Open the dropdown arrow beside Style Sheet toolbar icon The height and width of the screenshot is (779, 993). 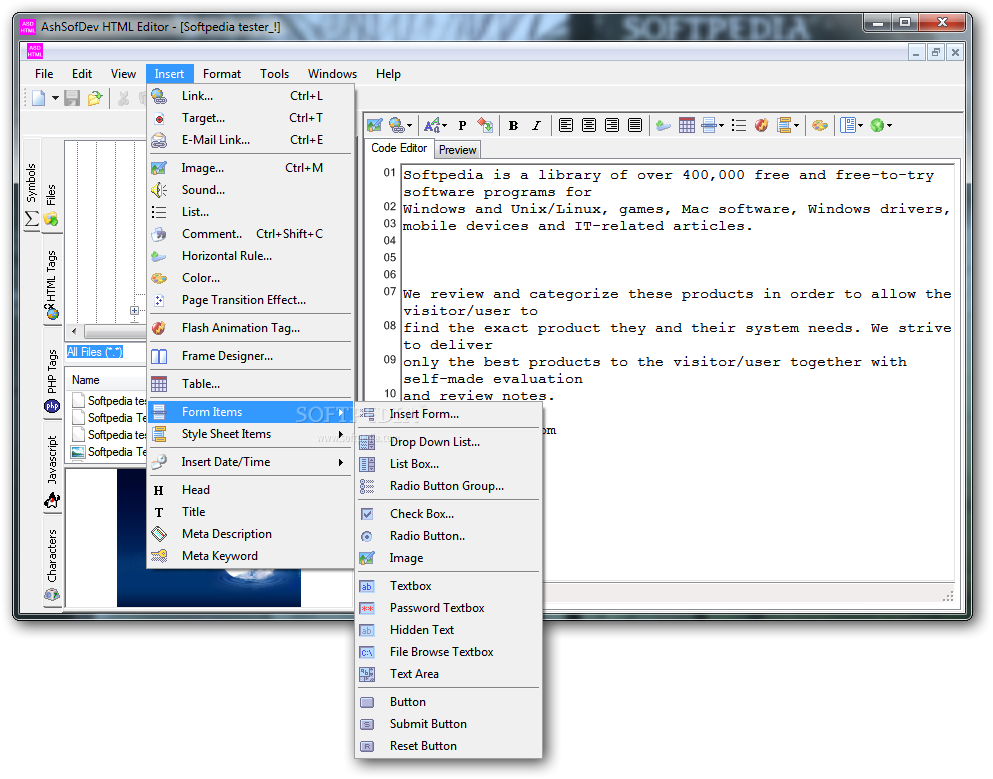(x=797, y=125)
